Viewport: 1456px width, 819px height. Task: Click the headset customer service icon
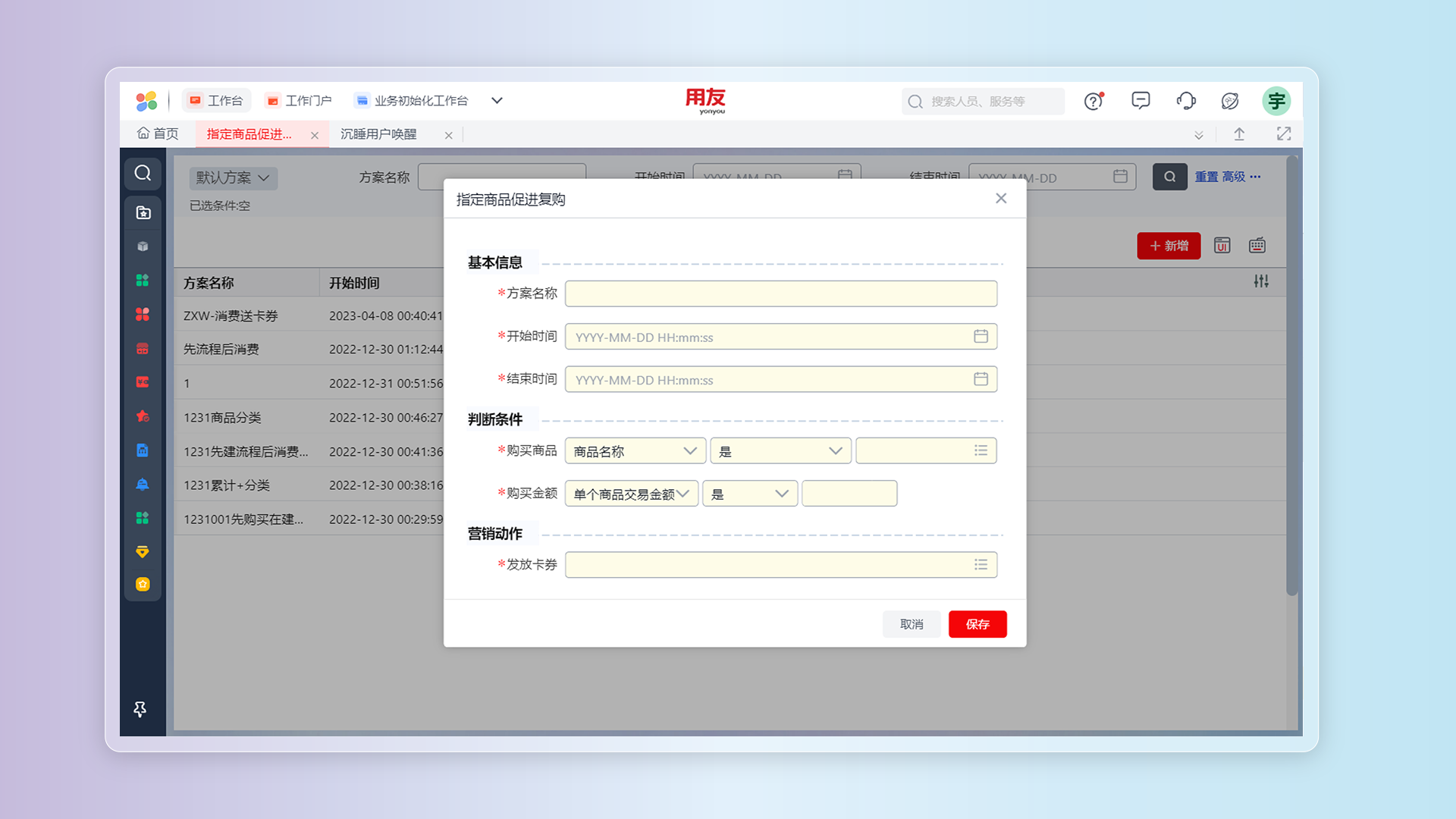(x=1185, y=101)
